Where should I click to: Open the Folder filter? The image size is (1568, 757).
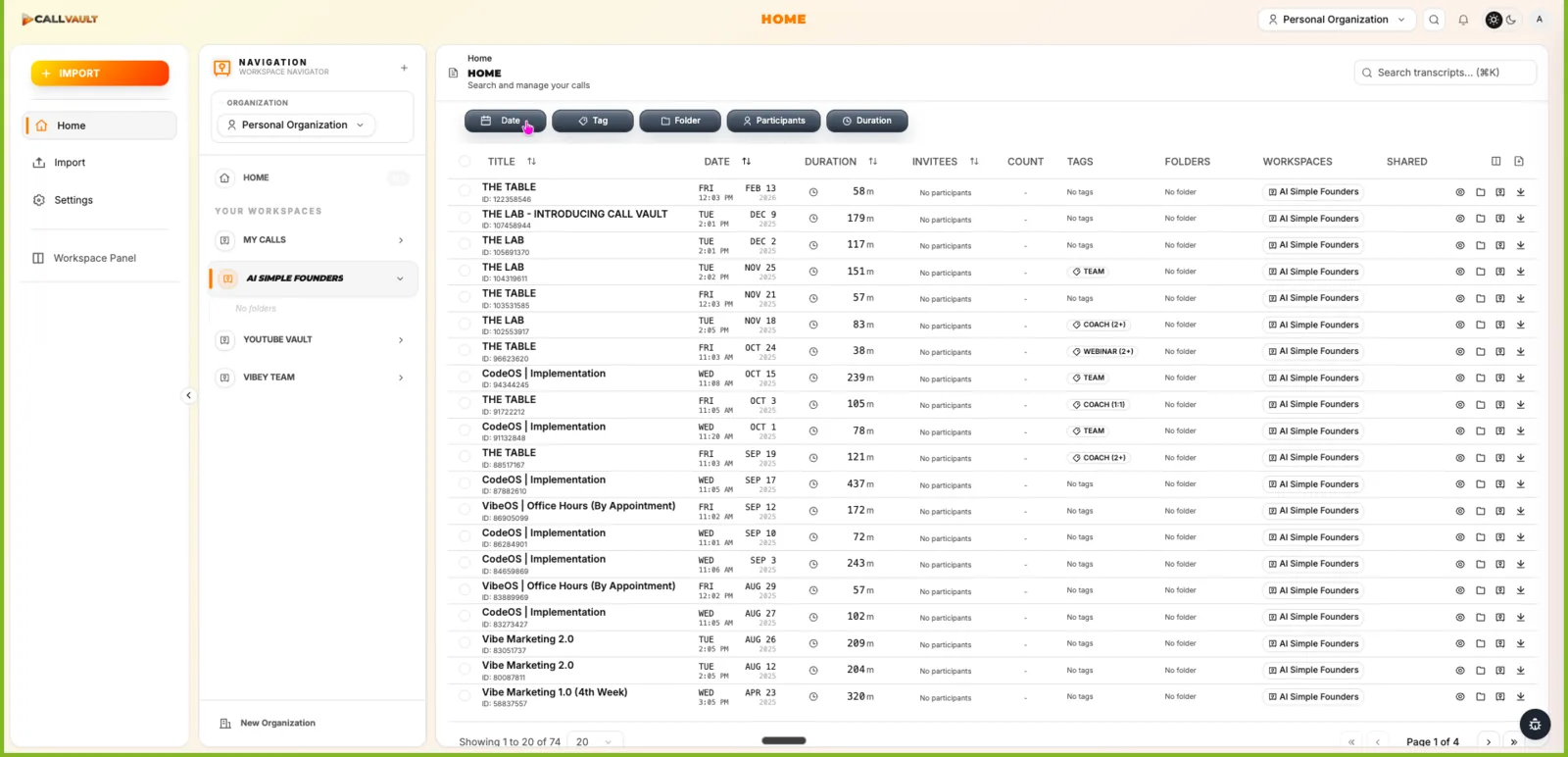coord(680,121)
